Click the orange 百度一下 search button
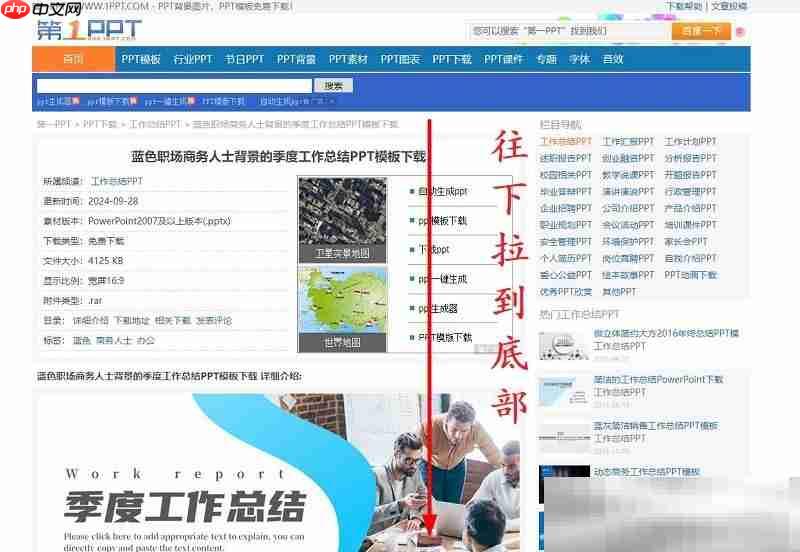The width and height of the screenshot is (800, 552). pyautogui.click(x=702, y=31)
